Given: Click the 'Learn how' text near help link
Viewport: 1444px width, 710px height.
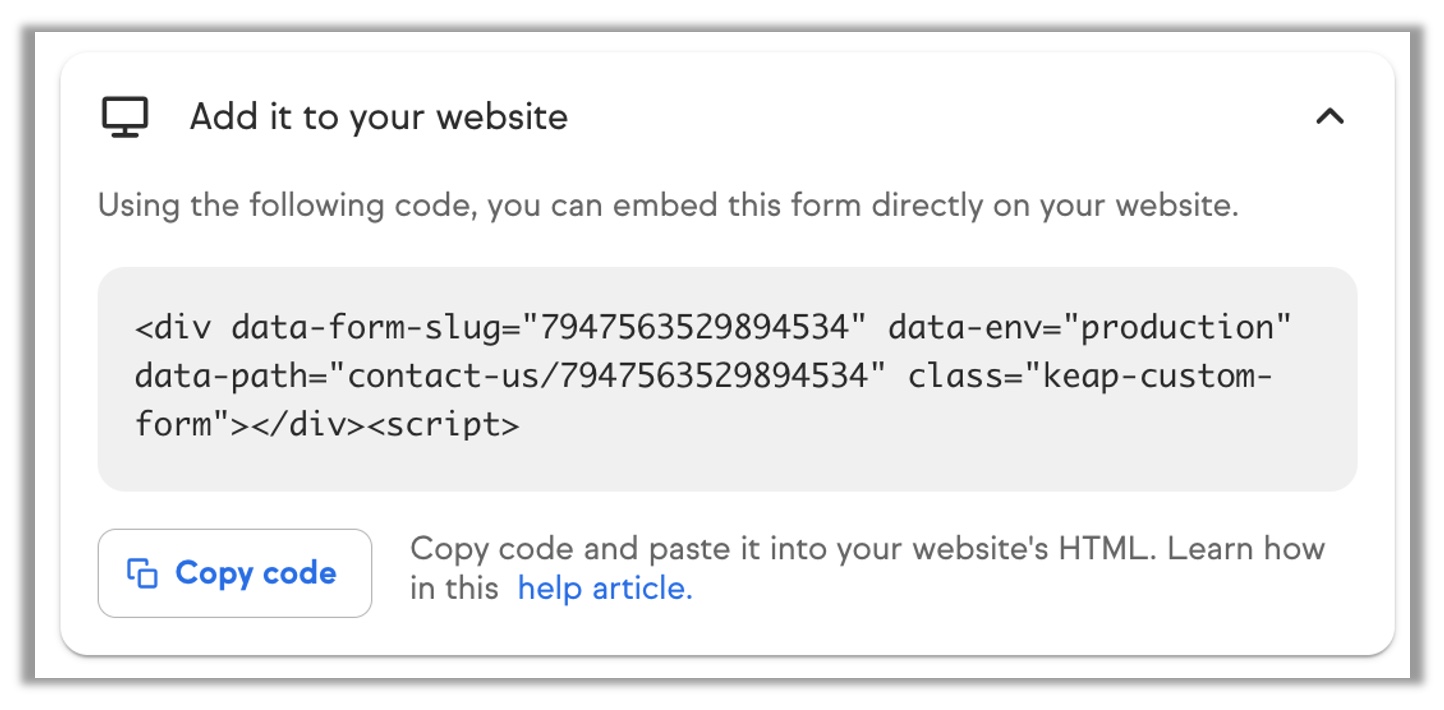Looking at the screenshot, I should coord(1246,549).
